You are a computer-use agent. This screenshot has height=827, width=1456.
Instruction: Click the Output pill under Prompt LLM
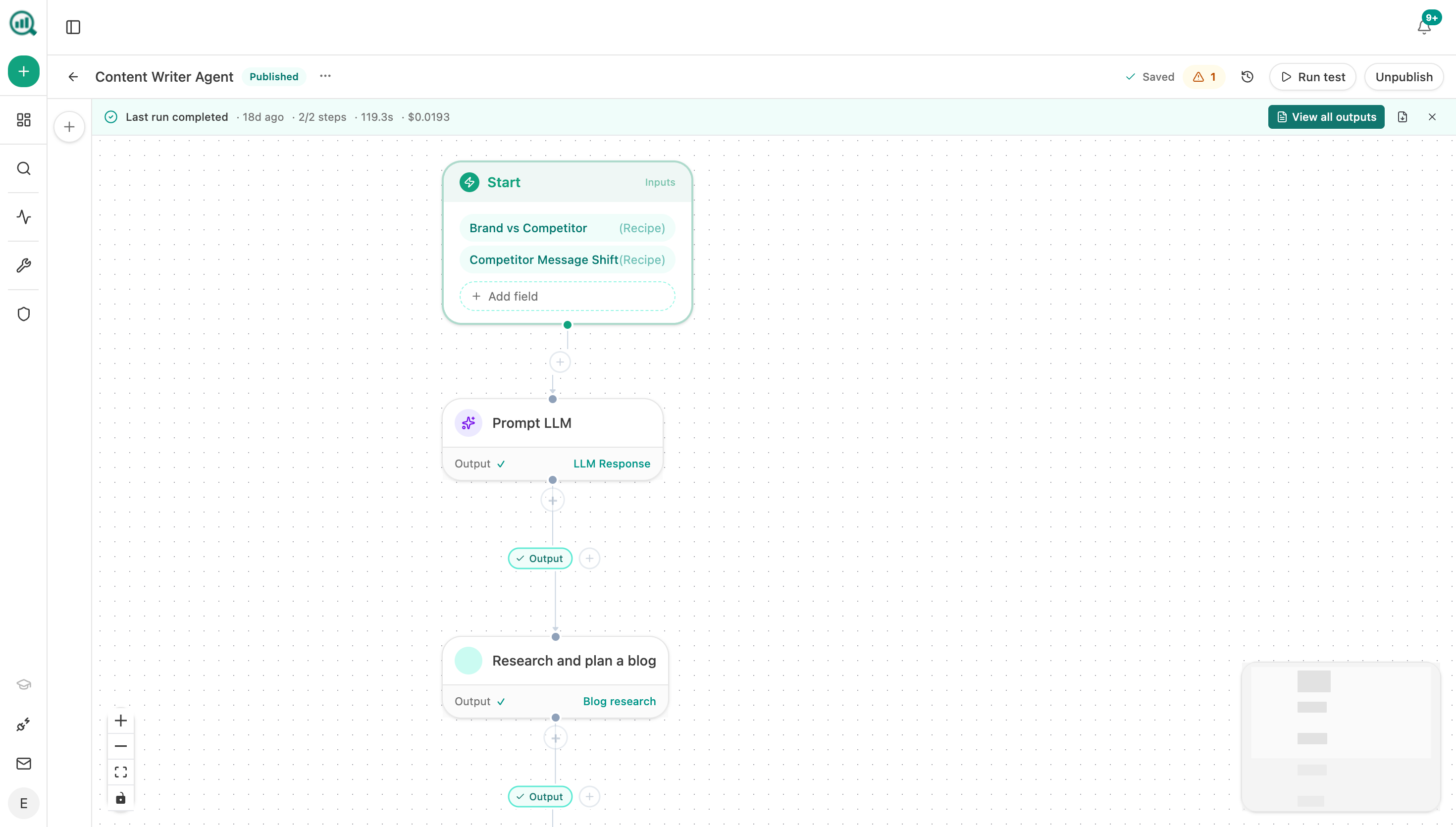pos(539,558)
